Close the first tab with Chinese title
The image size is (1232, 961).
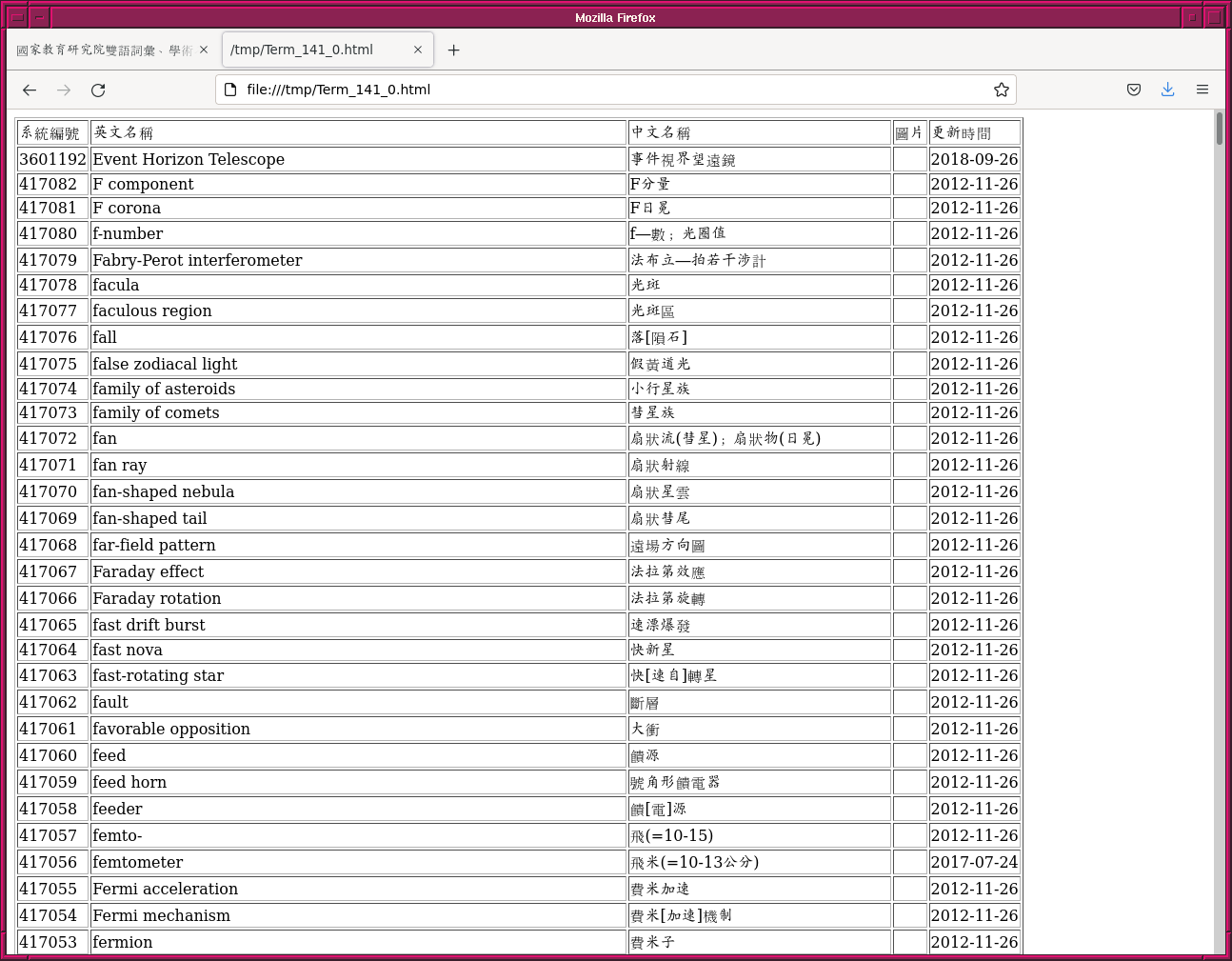[x=204, y=50]
